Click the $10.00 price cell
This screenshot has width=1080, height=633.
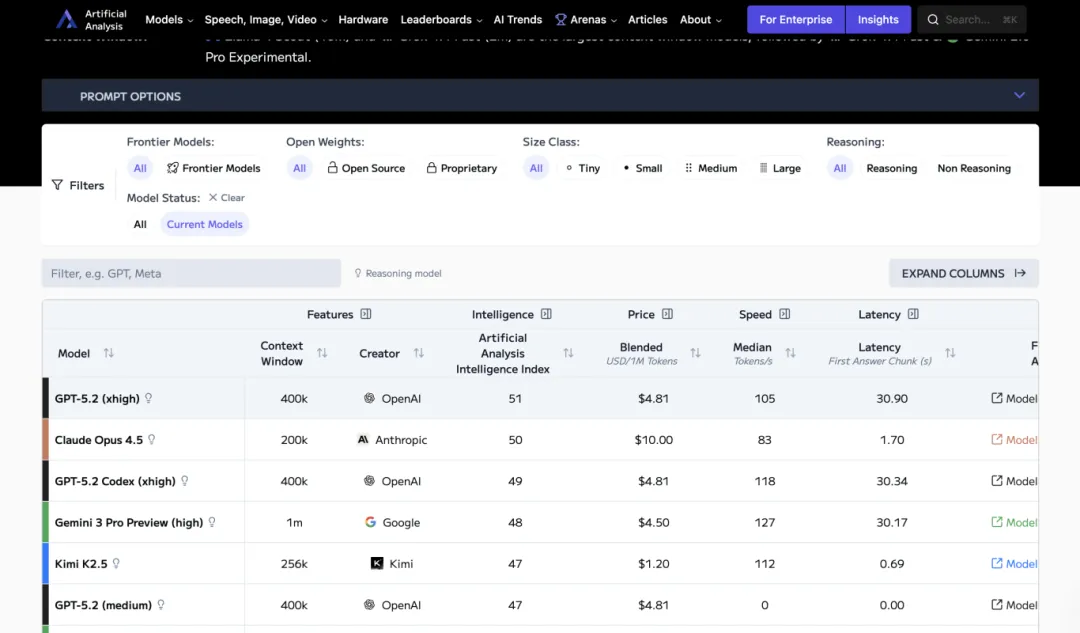click(x=654, y=439)
